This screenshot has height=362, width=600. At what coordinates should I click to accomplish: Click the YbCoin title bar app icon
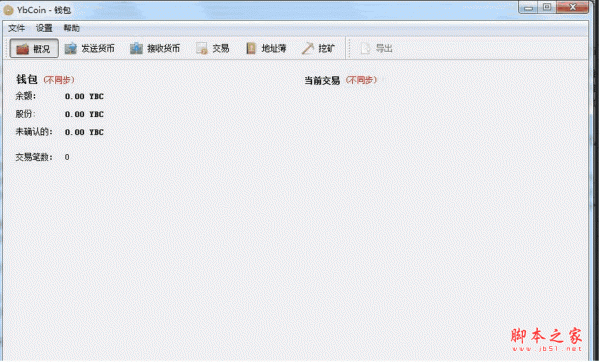point(8,10)
